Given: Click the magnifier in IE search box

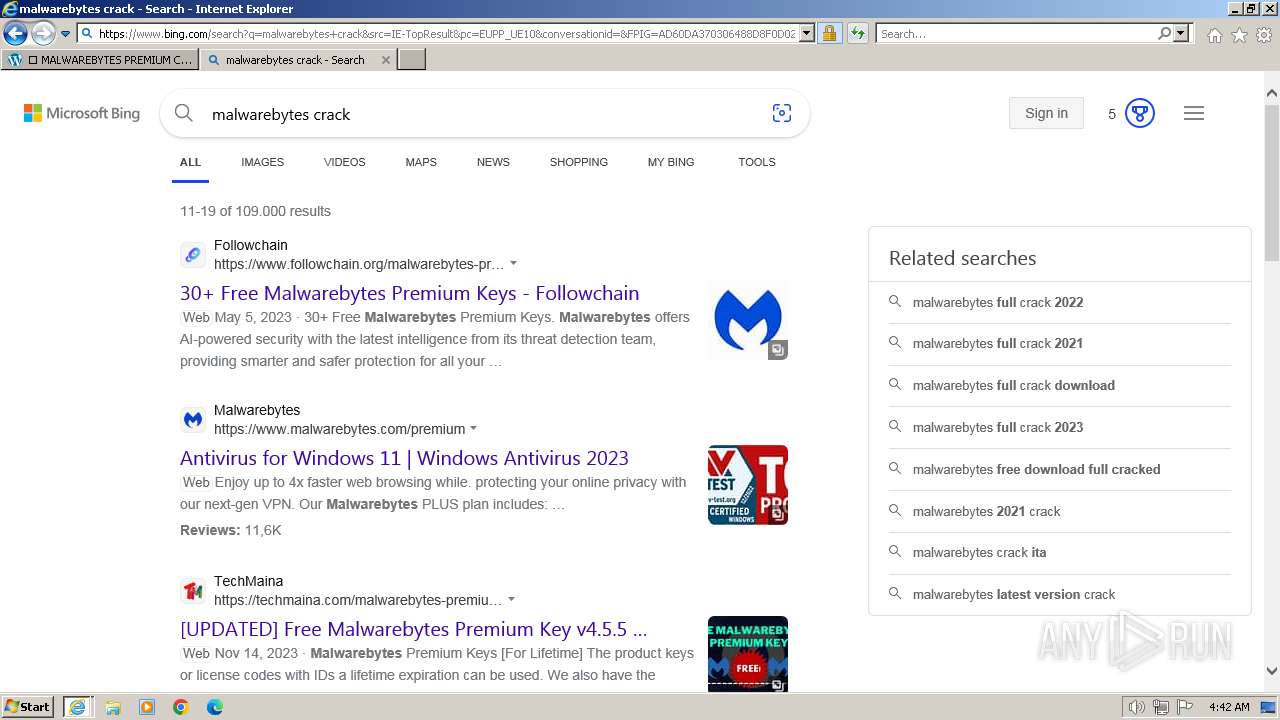Looking at the screenshot, I should tap(1165, 34).
